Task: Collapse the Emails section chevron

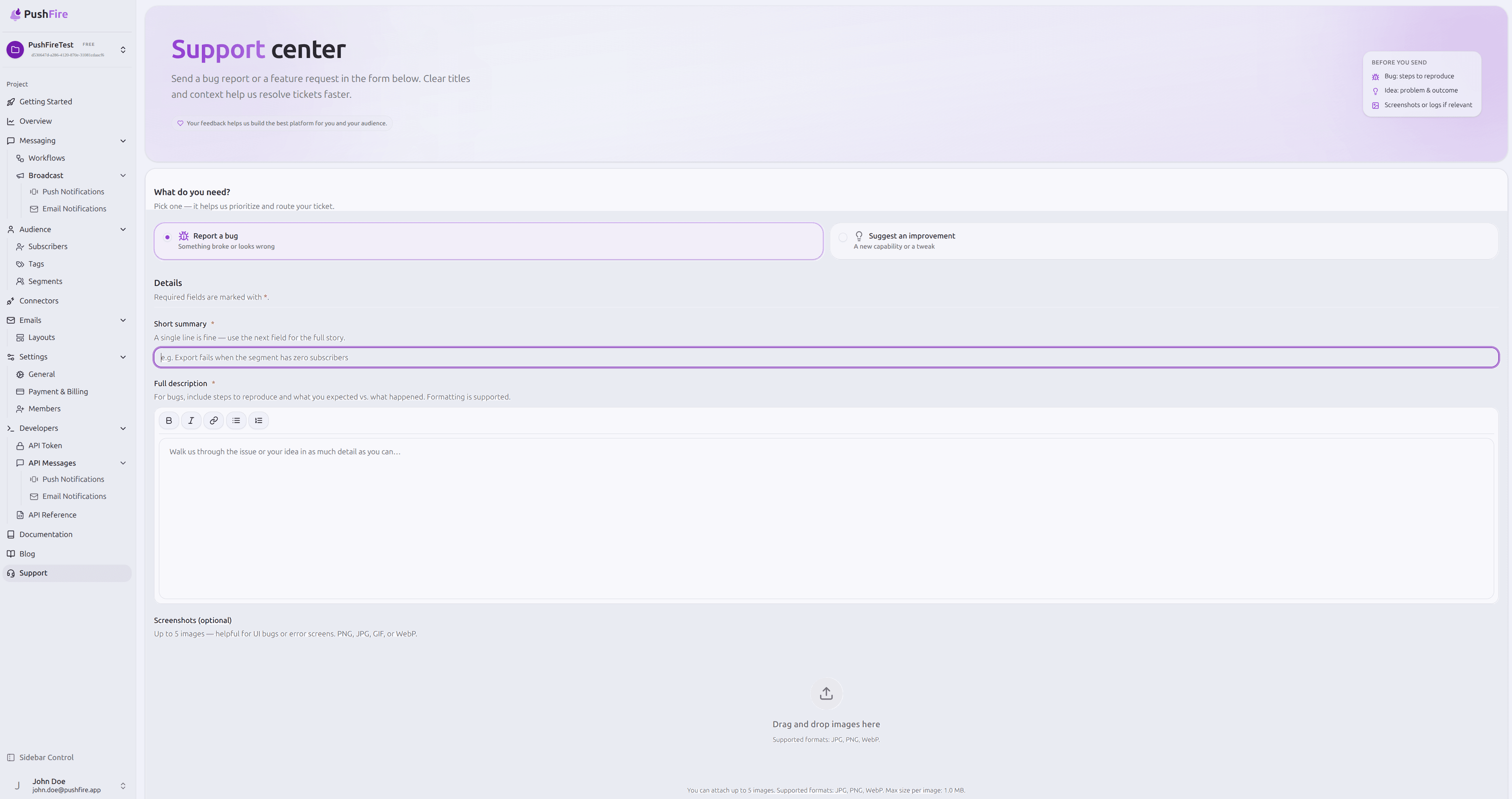Action: [x=123, y=320]
